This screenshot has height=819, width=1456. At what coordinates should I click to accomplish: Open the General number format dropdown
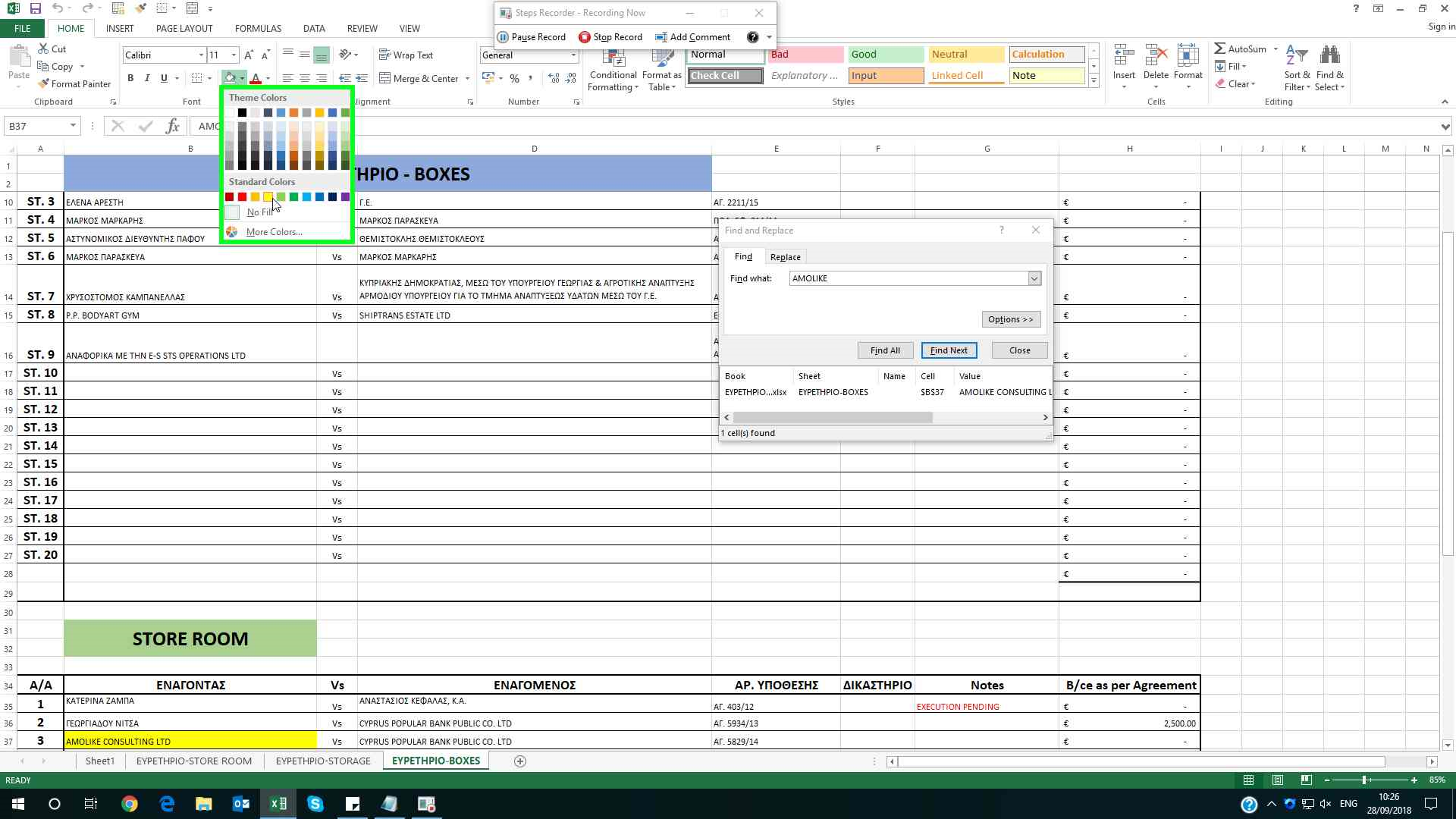click(x=573, y=55)
